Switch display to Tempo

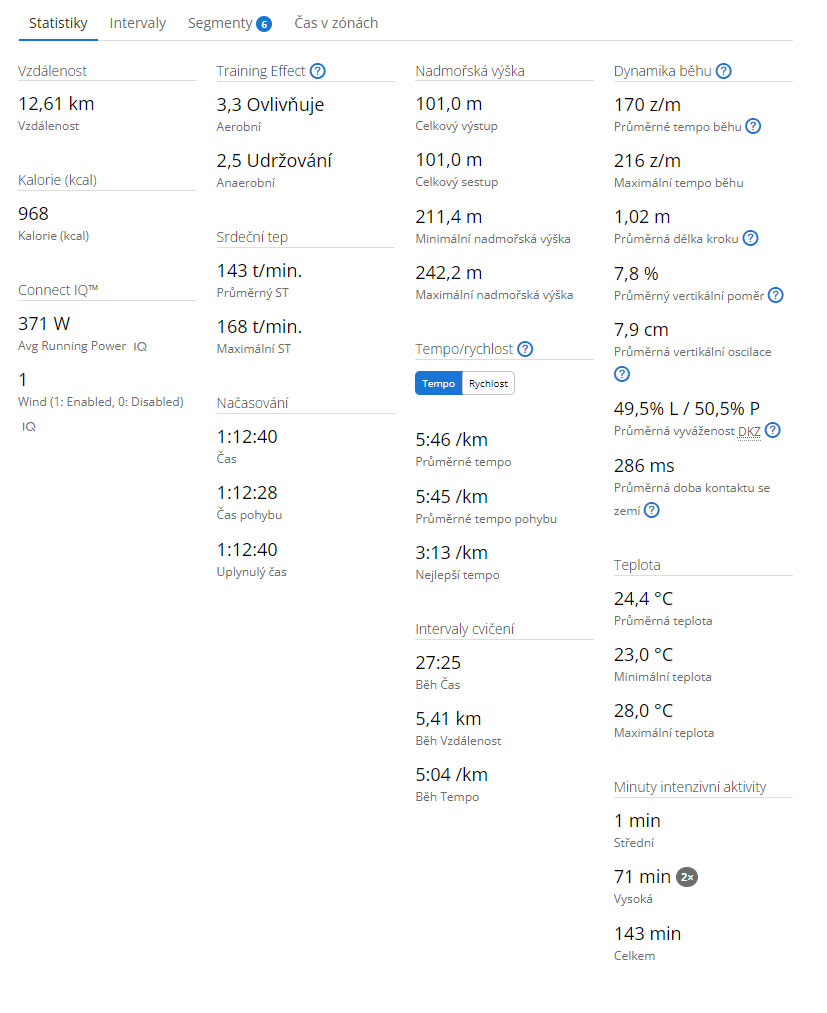tap(439, 384)
